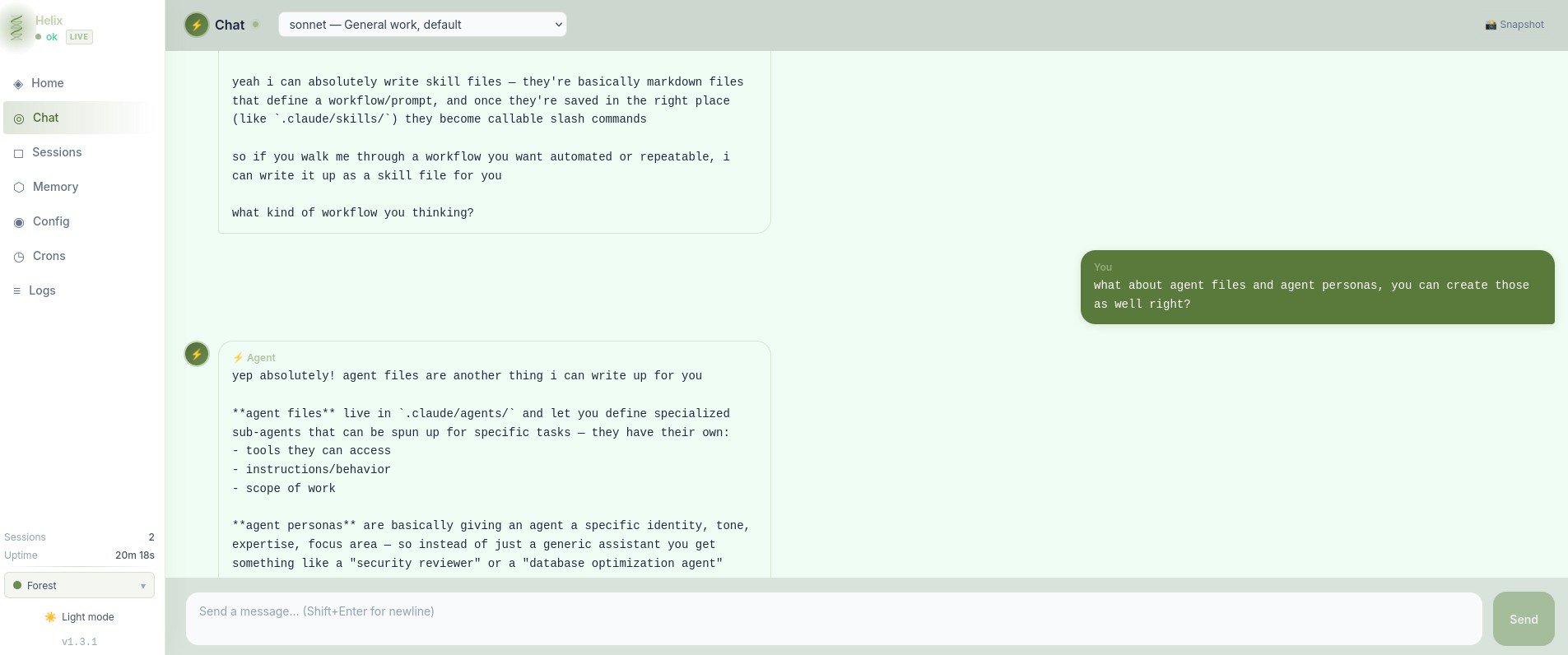Screen dimensions: 1568x655
Task: Click the Crons clock icon
Action: (x=19, y=257)
